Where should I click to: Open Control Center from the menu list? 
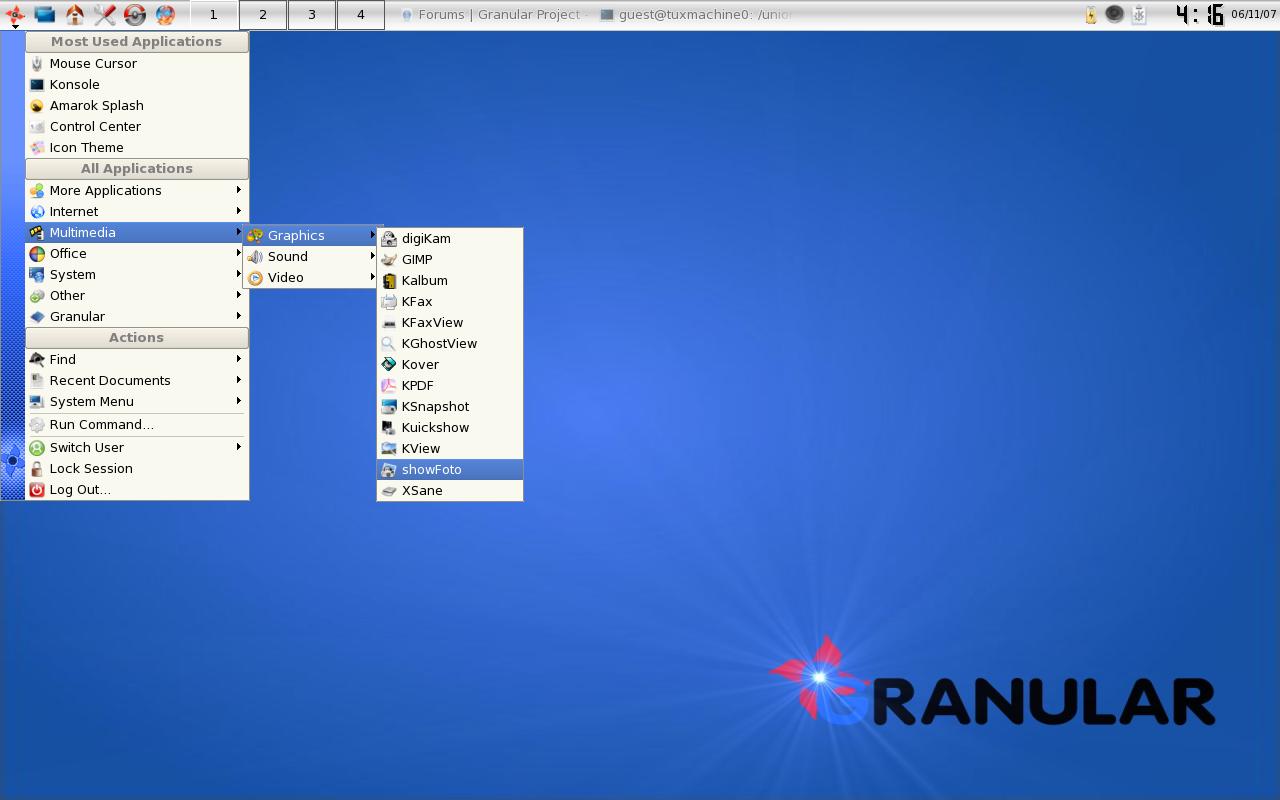click(137, 126)
